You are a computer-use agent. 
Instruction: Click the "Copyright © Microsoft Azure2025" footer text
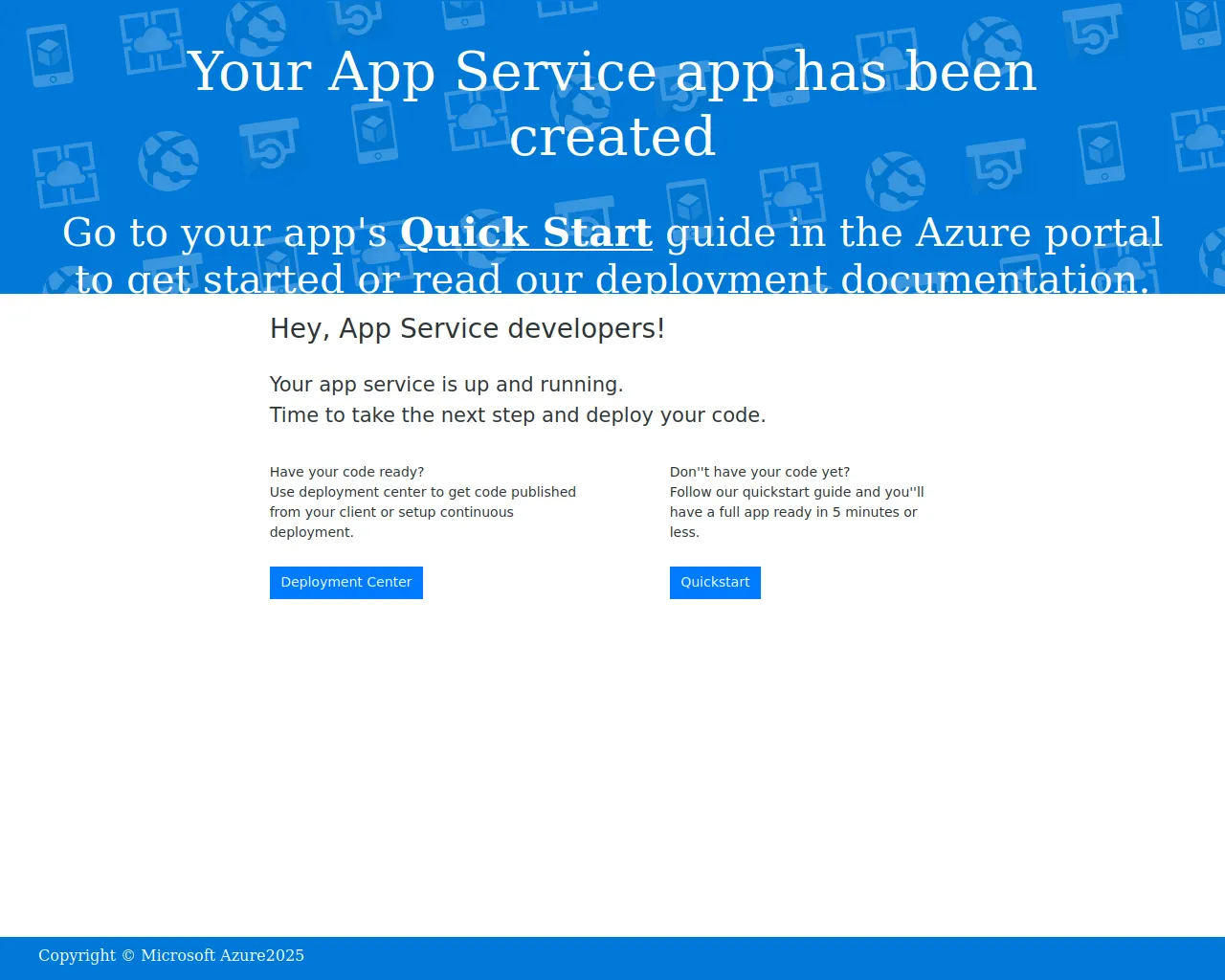coord(171,956)
